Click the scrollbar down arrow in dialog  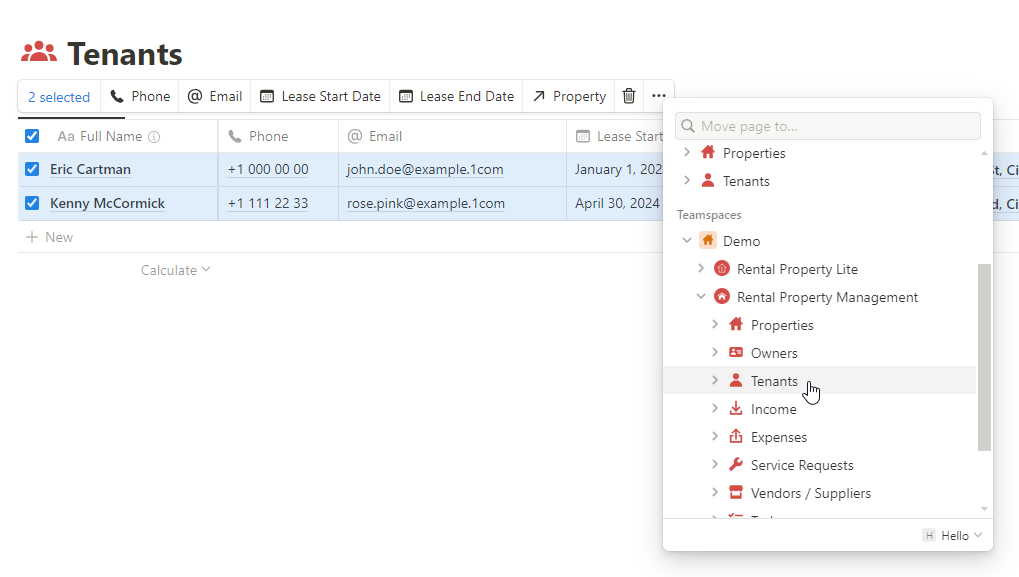[x=984, y=509]
